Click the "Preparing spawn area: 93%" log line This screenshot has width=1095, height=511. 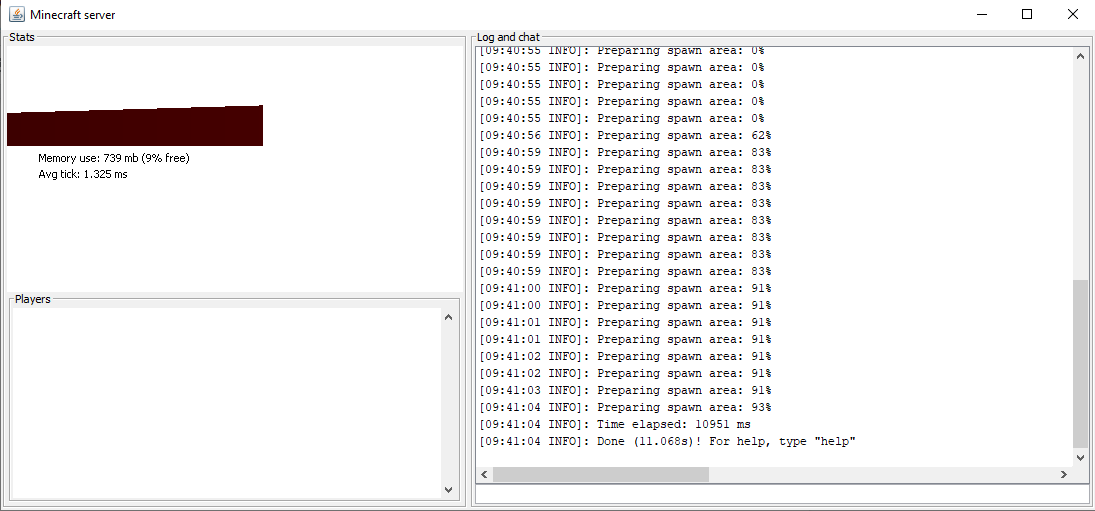pos(625,408)
